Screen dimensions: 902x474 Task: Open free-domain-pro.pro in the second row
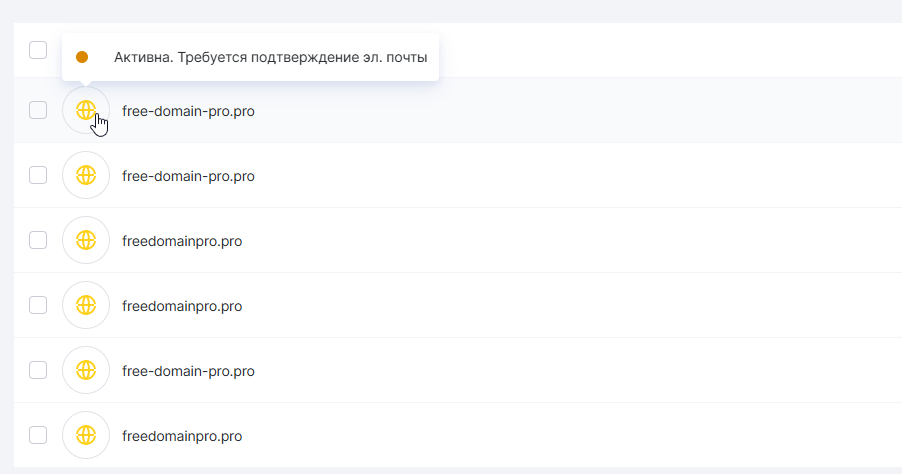point(188,176)
